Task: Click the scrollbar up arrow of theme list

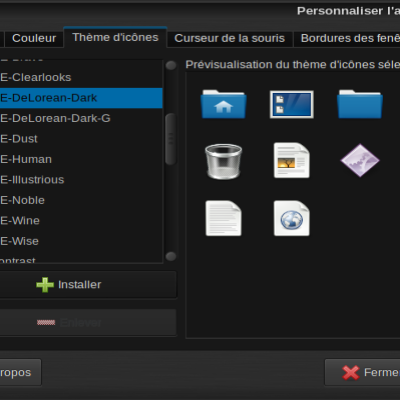Action: click(171, 65)
